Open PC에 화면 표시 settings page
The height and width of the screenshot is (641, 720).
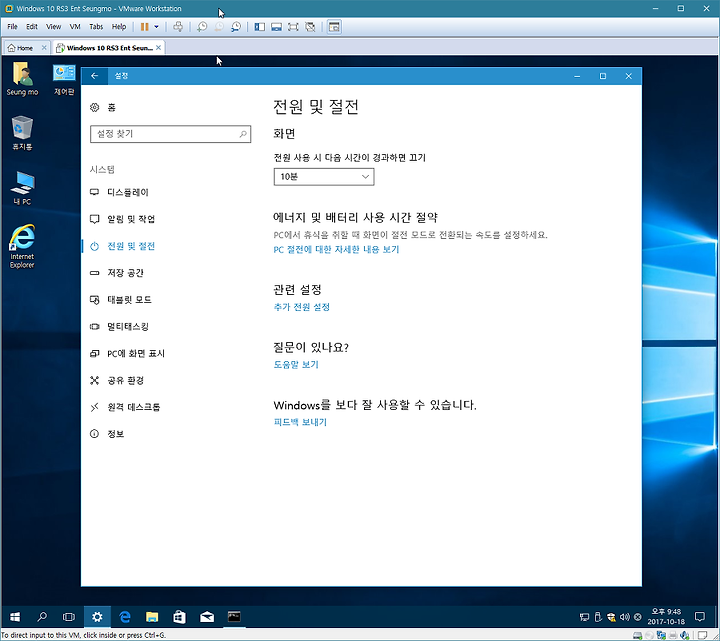pyautogui.click(x=127, y=354)
